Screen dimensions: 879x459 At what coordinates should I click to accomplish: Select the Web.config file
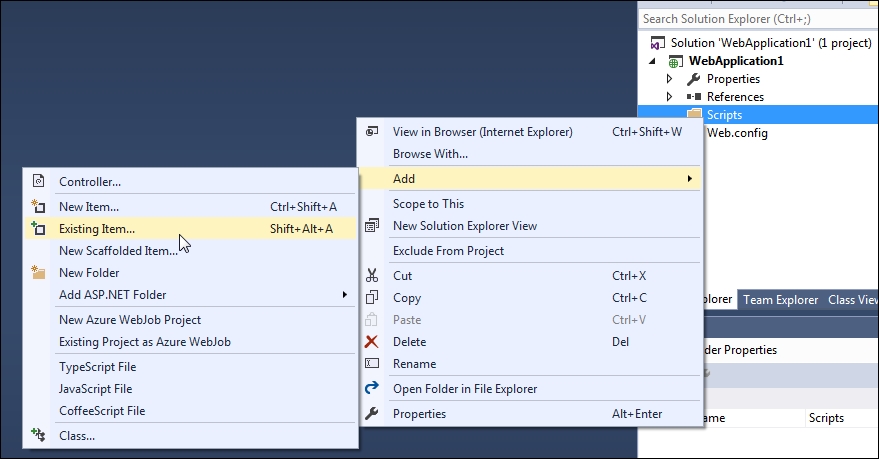point(737,133)
